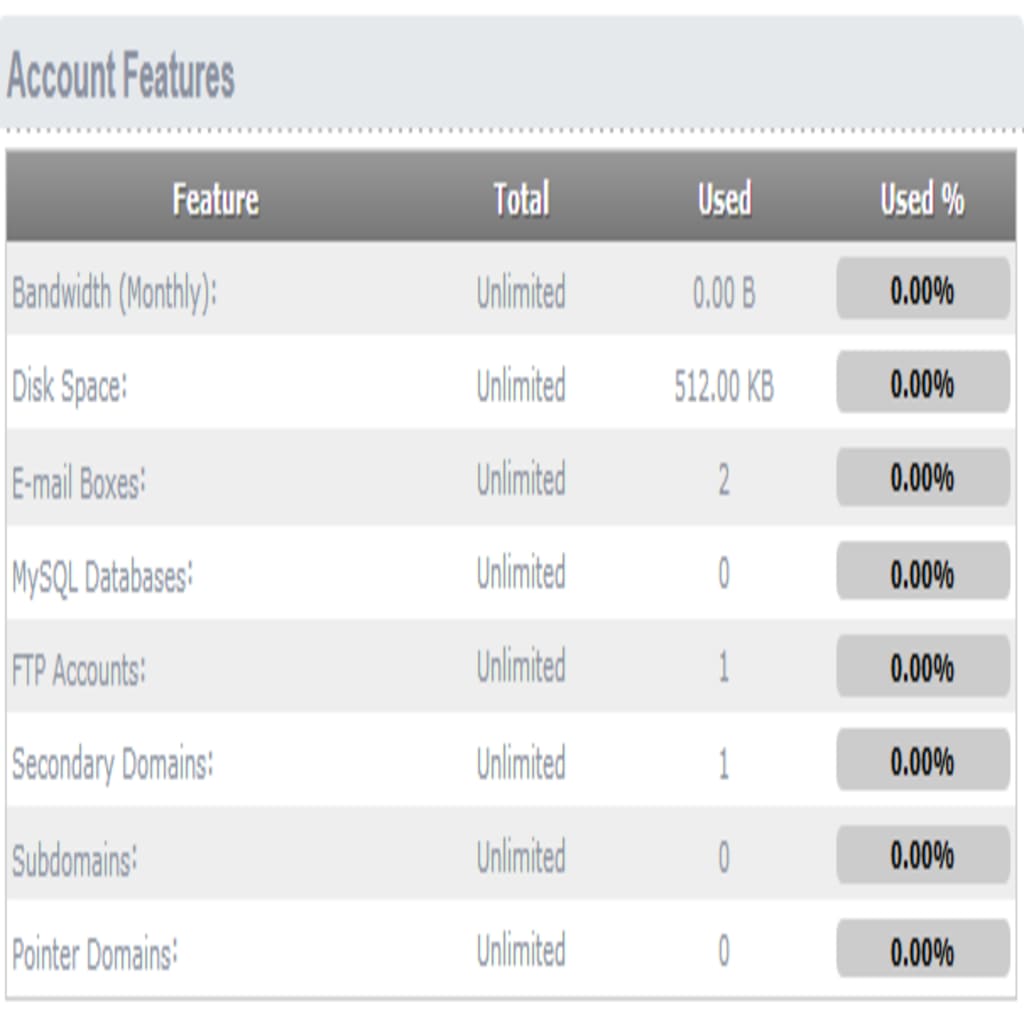Select the MySQL Databases row label
Image resolution: width=1024 pixels, height=1024 pixels.
tap(103, 578)
